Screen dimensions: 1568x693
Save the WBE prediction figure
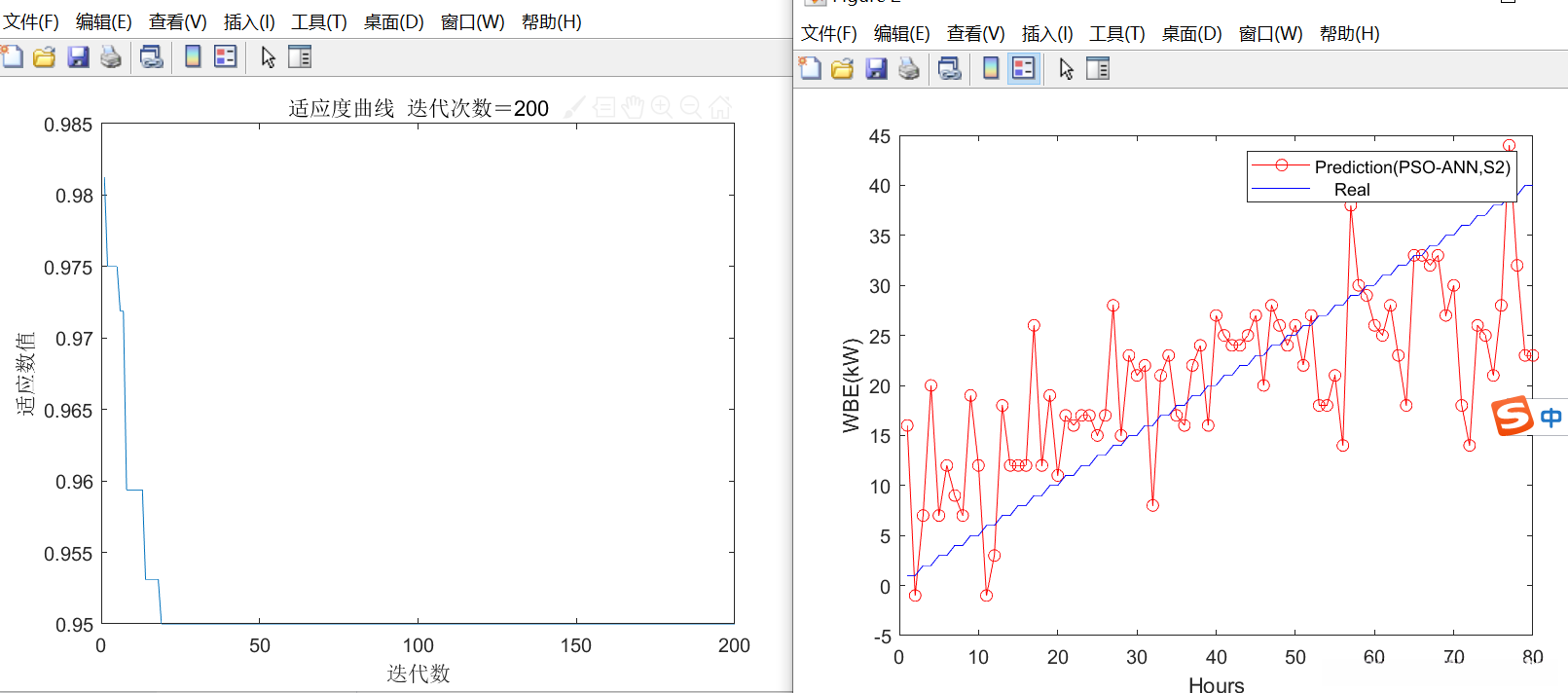[x=876, y=68]
